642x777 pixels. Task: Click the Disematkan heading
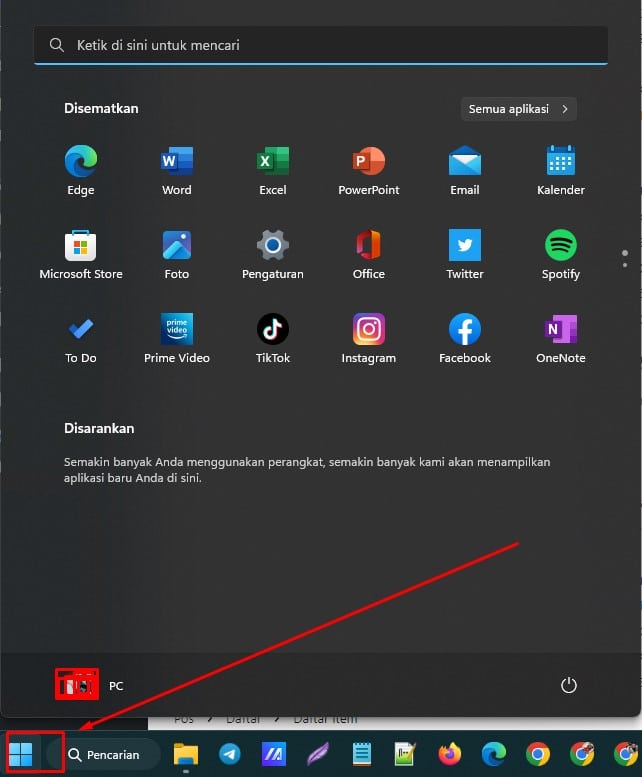coord(101,109)
